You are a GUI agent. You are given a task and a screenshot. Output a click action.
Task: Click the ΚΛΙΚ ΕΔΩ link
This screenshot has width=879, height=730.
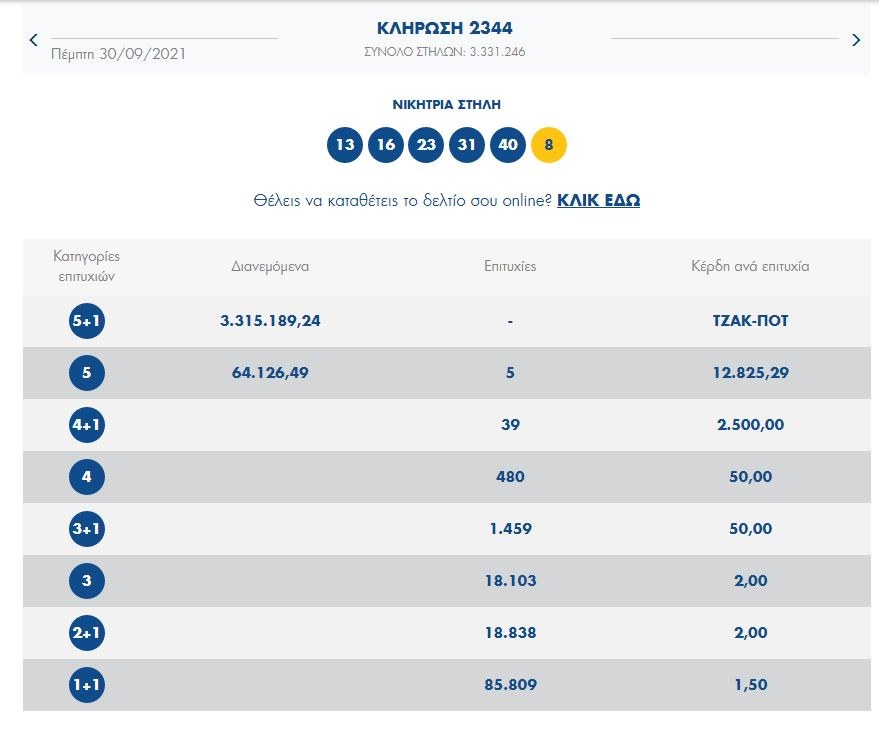point(598,200)
